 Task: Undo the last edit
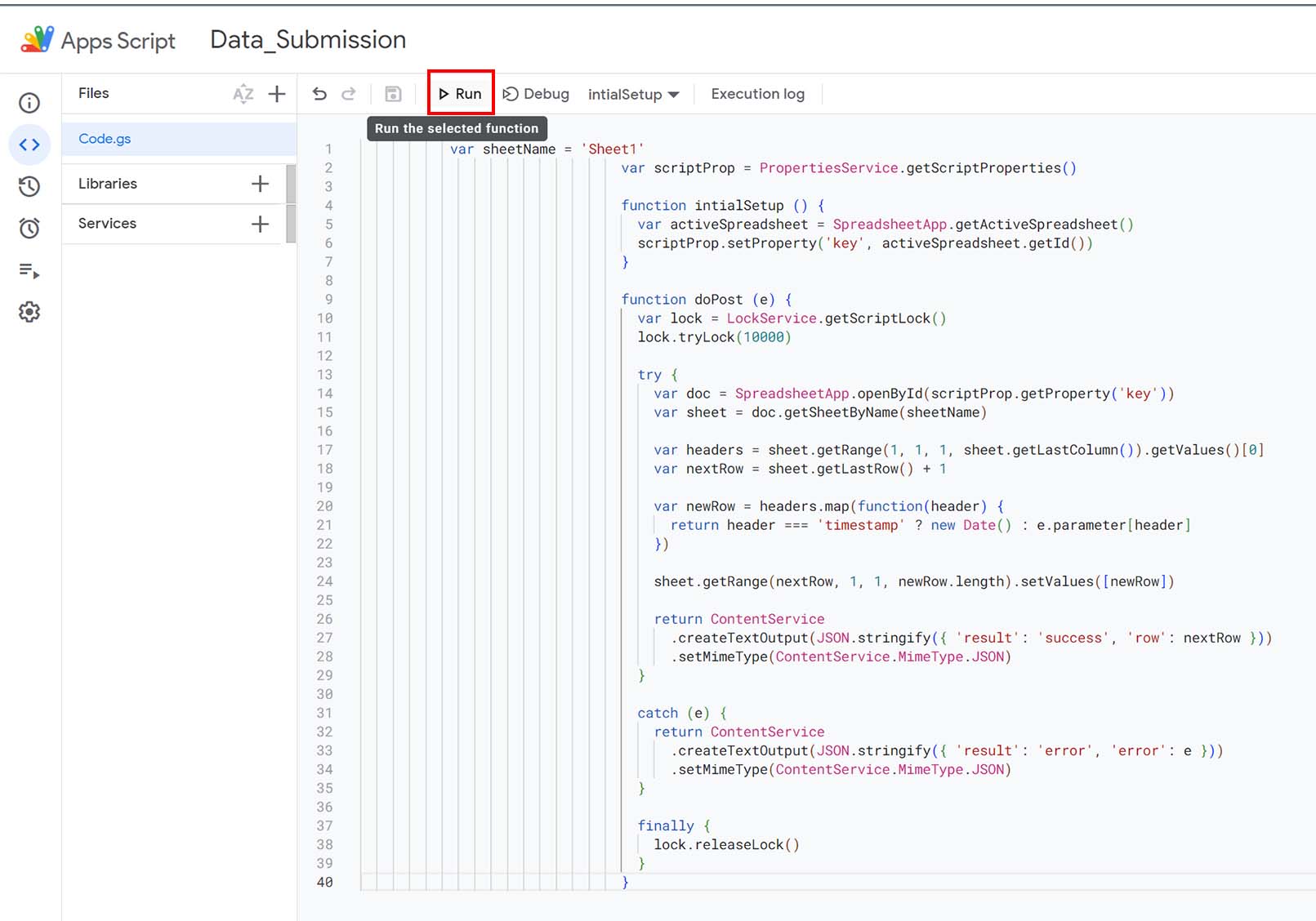click(319, 94)
